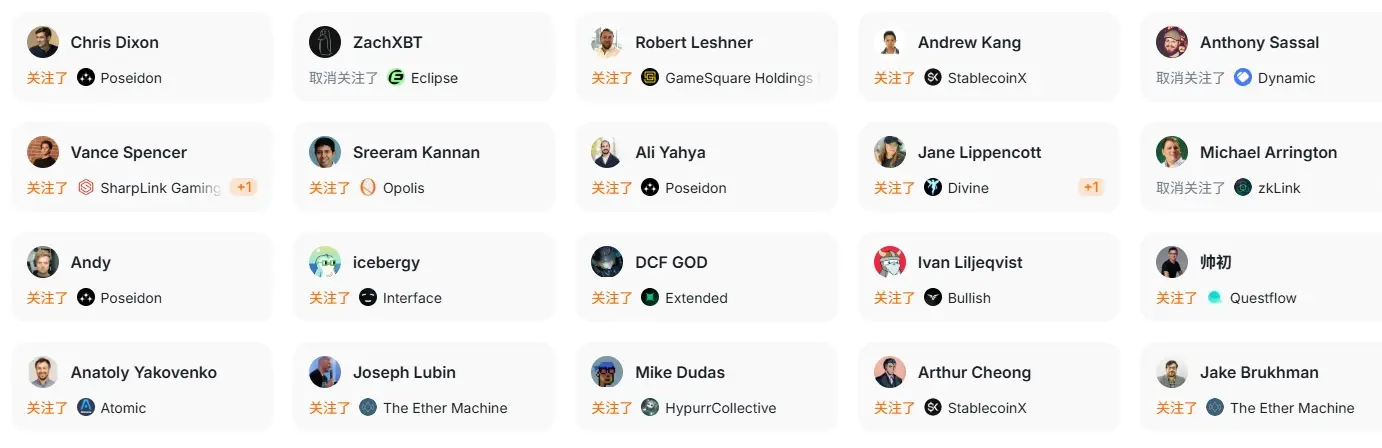The image size is (1382, 448).
Task: Open ZachXBT's profile avatar
Action: point(325,42)
